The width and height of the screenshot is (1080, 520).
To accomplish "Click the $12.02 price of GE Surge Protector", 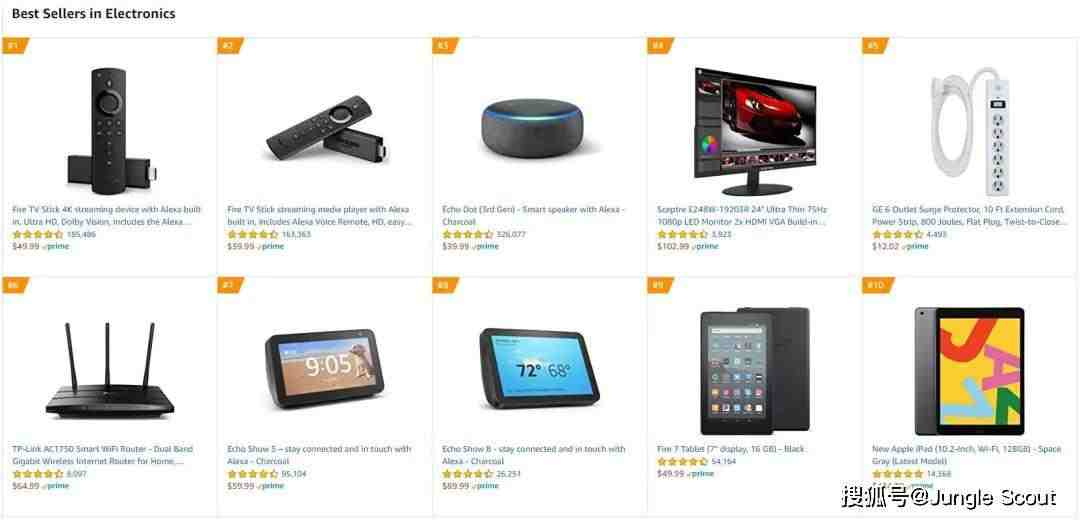I will (886, 247).
